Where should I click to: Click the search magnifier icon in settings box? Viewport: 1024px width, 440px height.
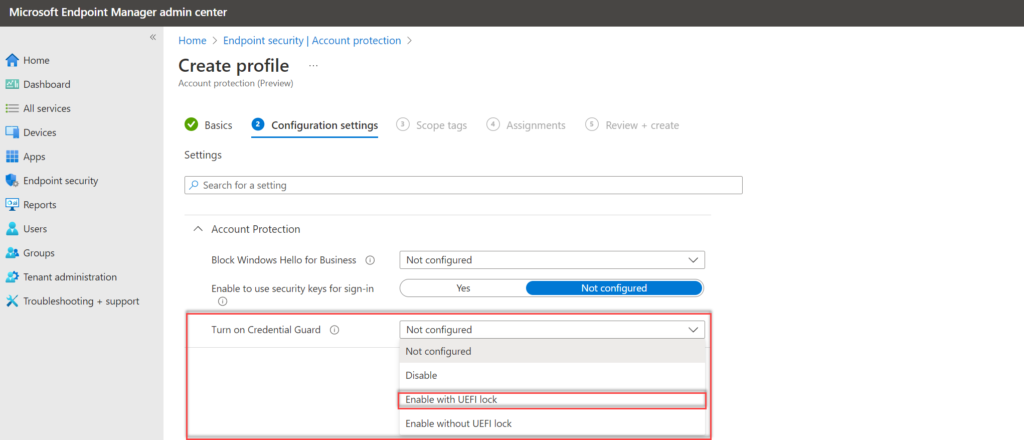coord(194,185)
